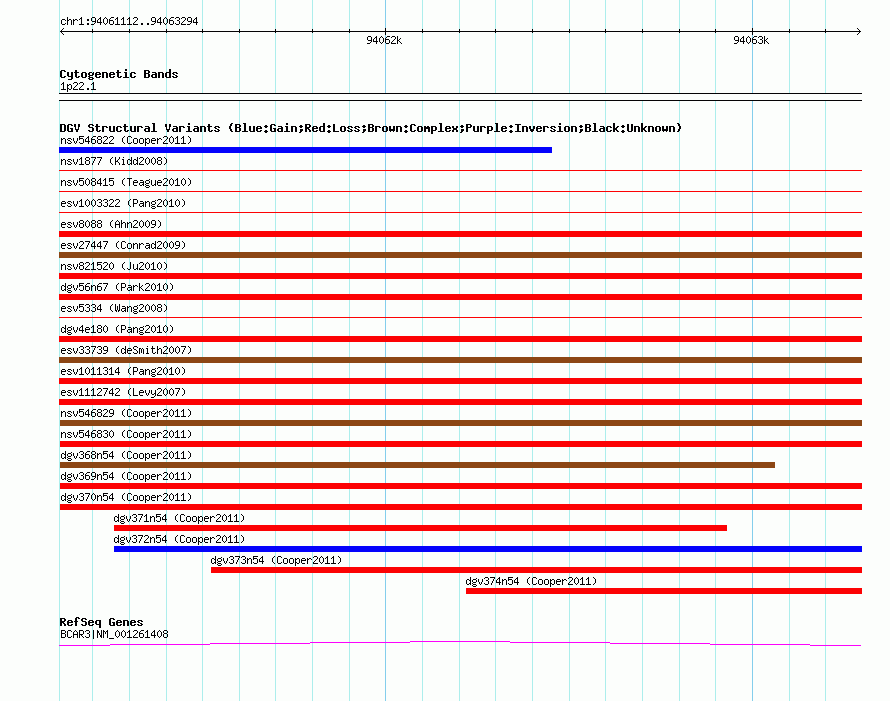Click the chr1:94061112..94063294 coordinate label
Viewport: 890px width, 701px height.
click(x=129, y=21)
